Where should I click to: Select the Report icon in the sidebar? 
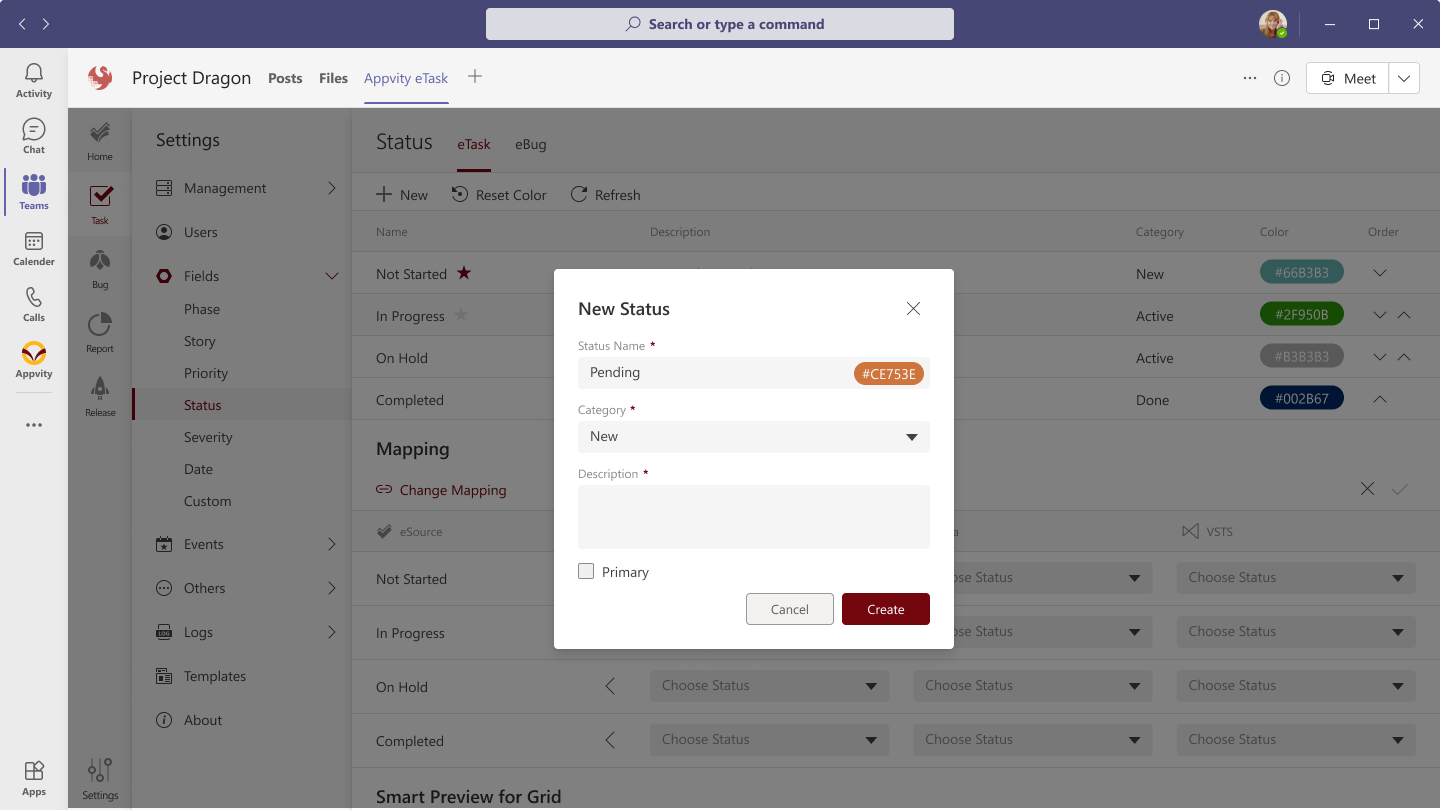coord(99,331)
